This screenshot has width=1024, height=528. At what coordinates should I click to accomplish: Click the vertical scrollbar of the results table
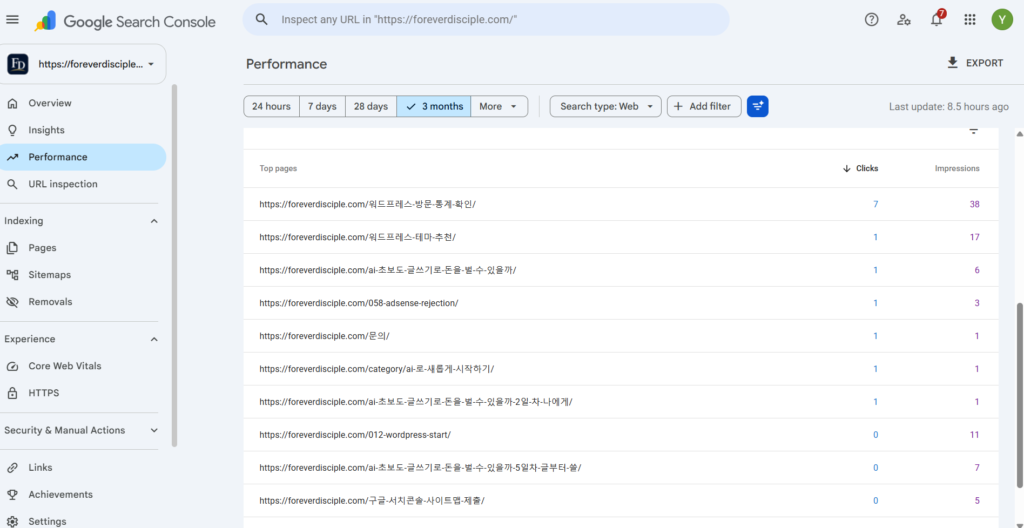(x=1019, y=395)
